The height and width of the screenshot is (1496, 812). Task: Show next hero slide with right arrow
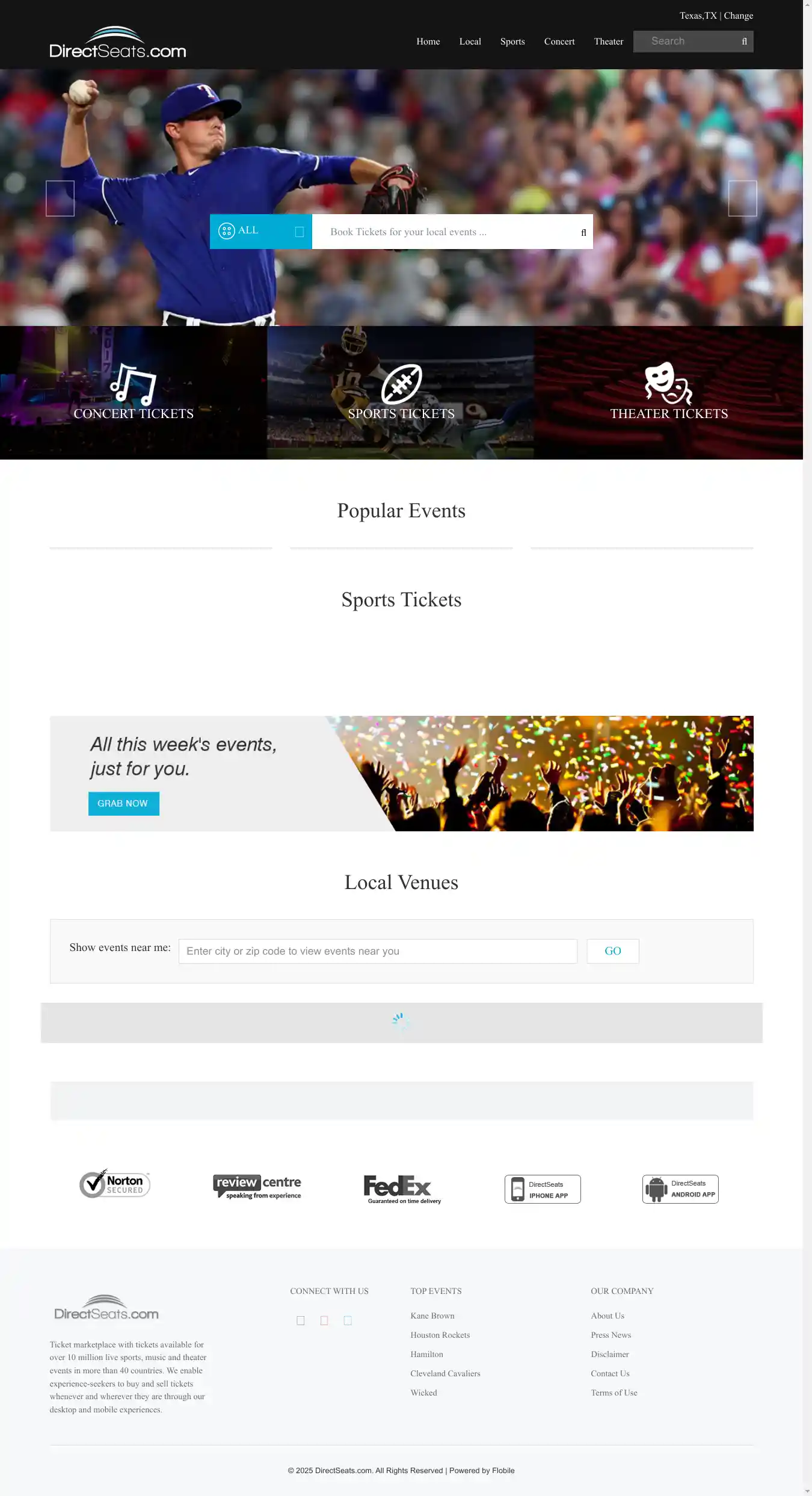(x=743, y=199)
